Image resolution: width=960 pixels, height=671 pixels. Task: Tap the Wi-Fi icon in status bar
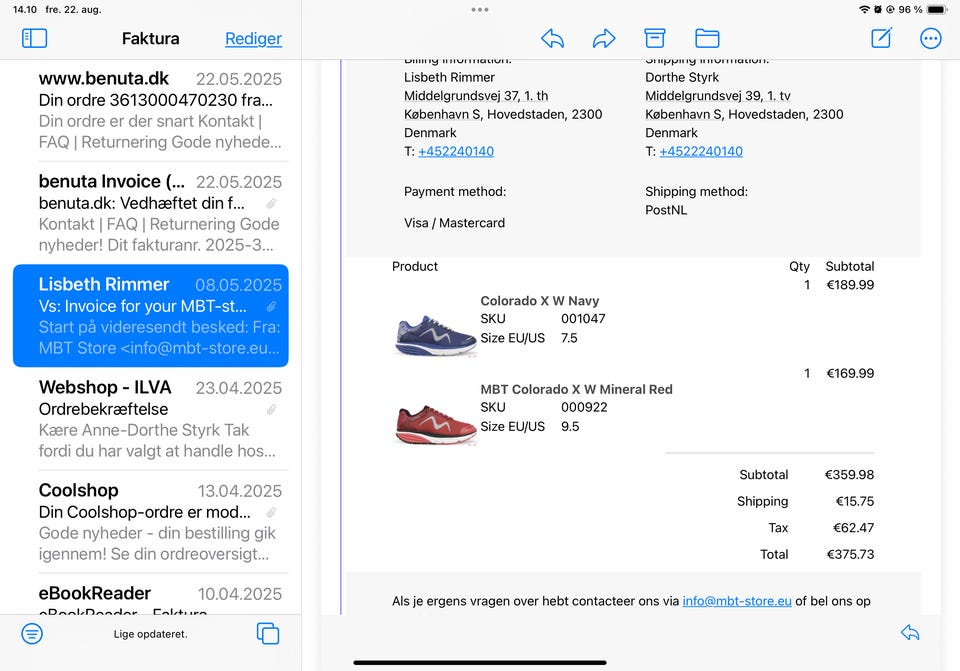[864, 10]
